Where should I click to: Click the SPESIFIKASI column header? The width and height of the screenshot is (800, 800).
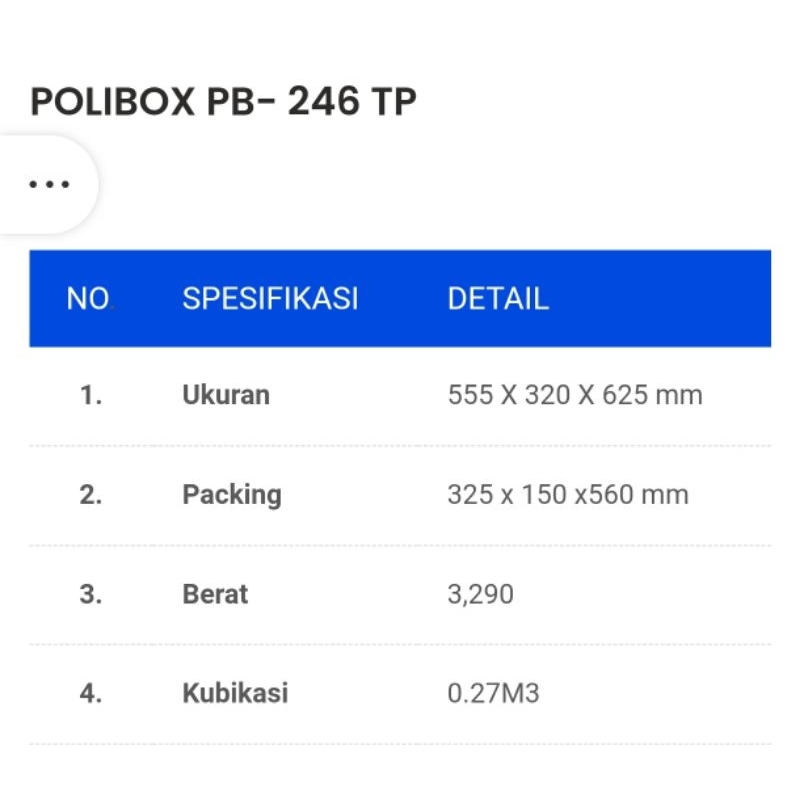pyautogui.click(x=270, y=298)
